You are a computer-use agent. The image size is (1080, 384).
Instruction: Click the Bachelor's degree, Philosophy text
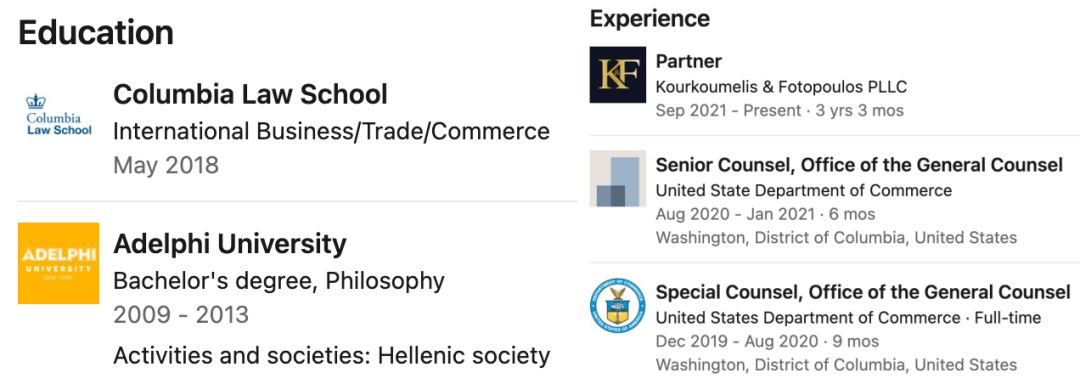point(279,281)
